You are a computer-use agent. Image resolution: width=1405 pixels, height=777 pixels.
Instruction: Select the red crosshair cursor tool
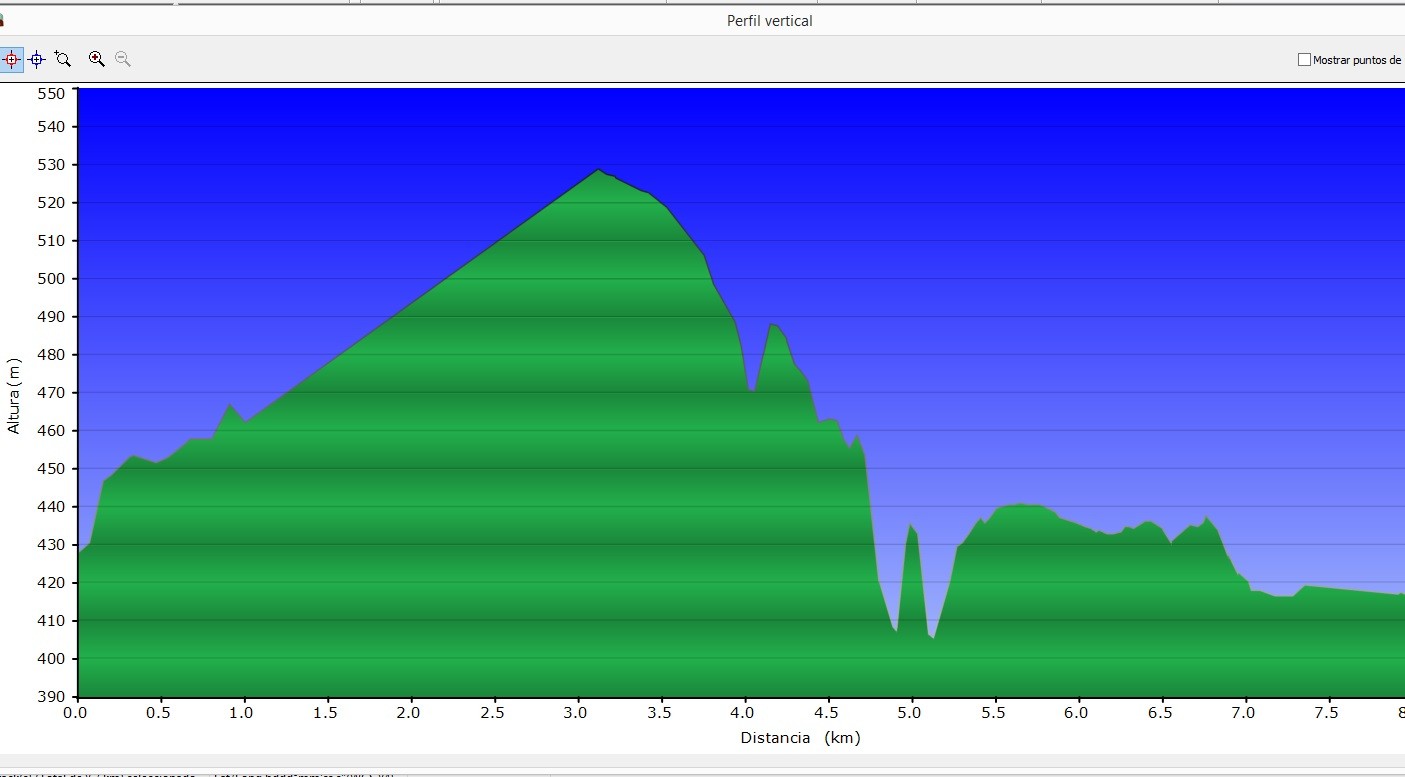[x=11, y=60]
